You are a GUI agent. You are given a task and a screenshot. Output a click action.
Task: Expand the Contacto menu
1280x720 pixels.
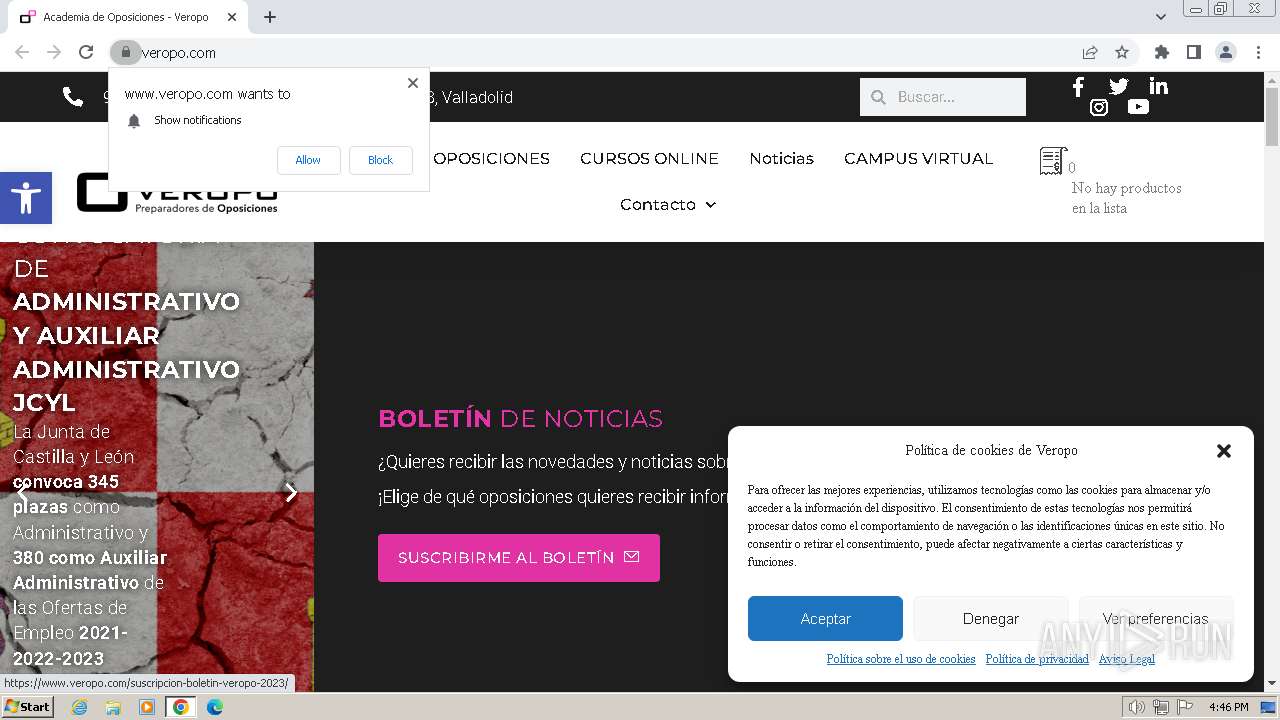point(667,204)
